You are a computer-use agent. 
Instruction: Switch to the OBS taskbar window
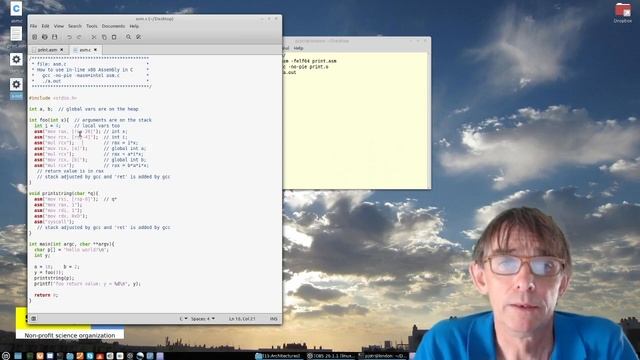(331, 356)
